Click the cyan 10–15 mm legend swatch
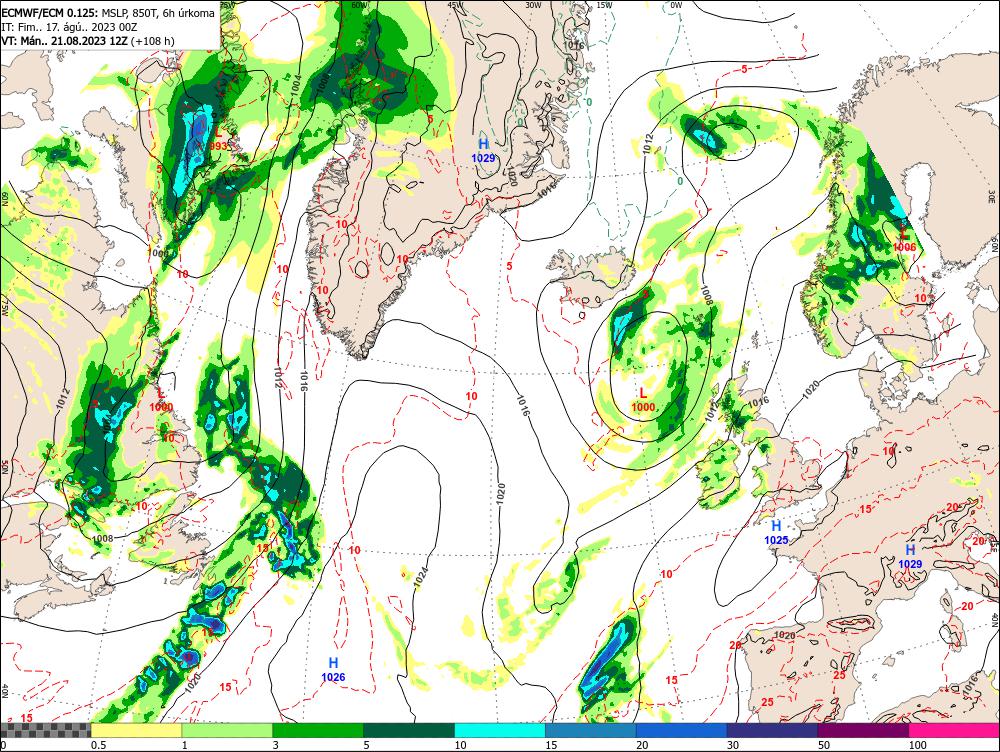This screenshot has height=752, width=1000. click(x=500, y=730)
